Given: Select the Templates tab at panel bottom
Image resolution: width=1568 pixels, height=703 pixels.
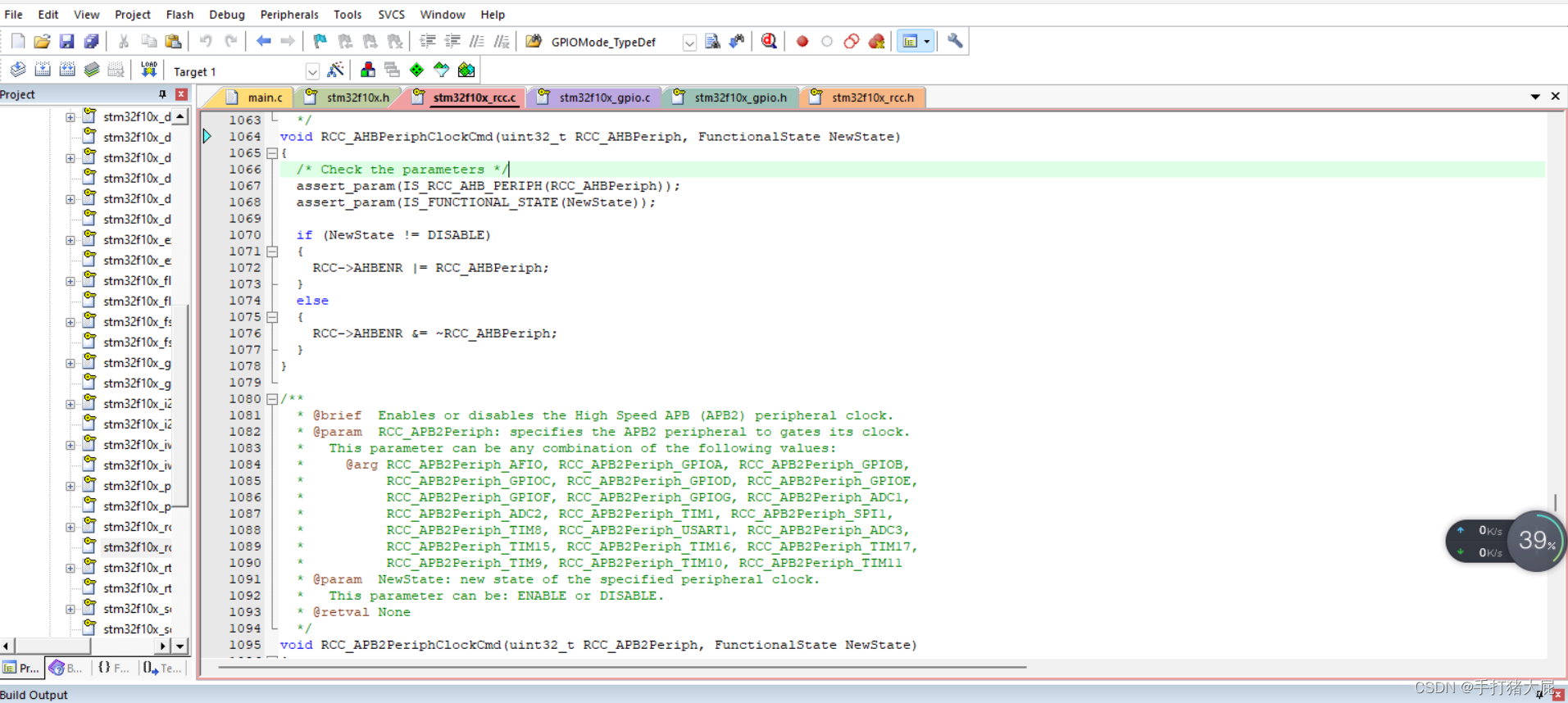Looking at the screenshot, I should pyautogui.click(x=162, y=668).
